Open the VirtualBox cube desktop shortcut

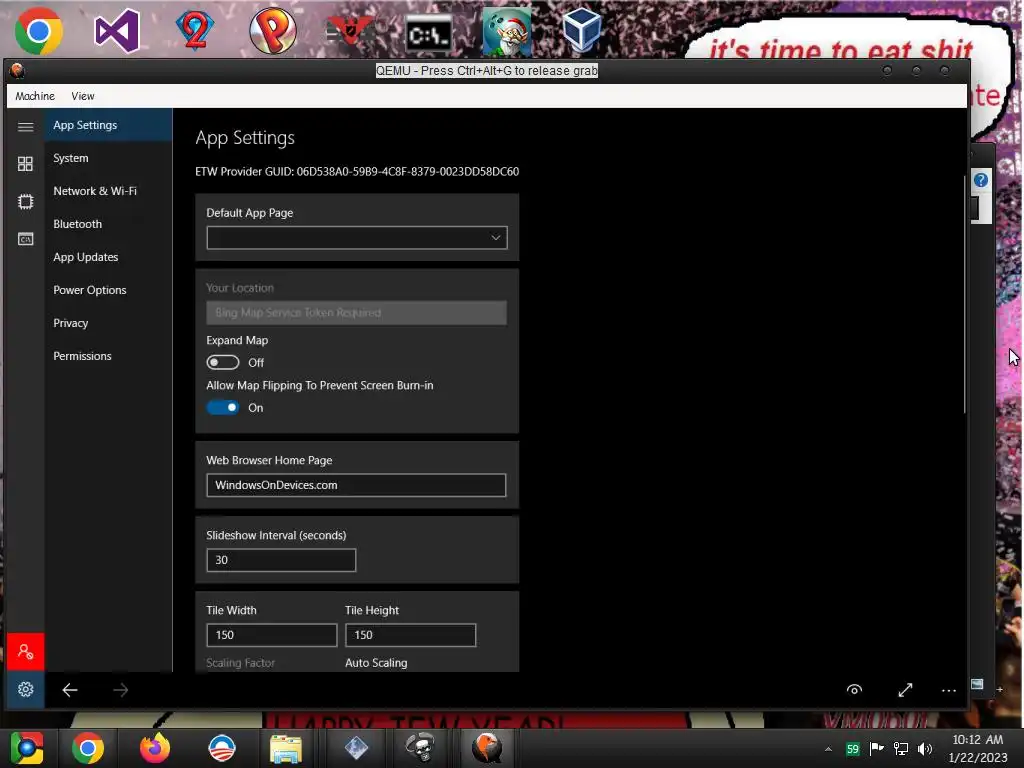pyautogui.click(x=581, y=29)
